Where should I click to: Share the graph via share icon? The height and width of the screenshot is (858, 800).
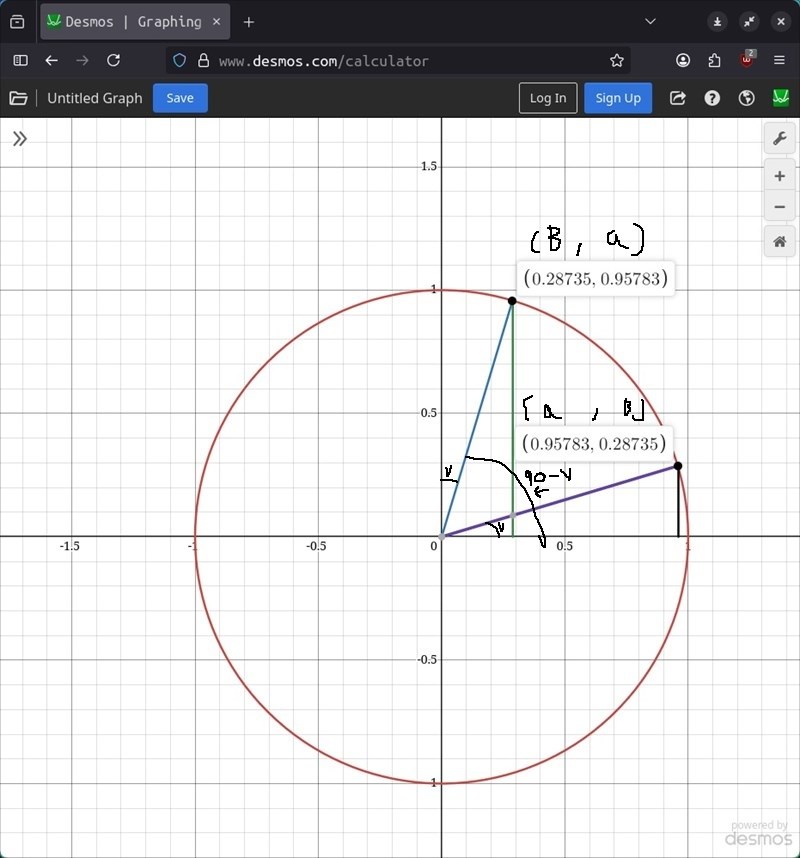click(x=678, y=98)
